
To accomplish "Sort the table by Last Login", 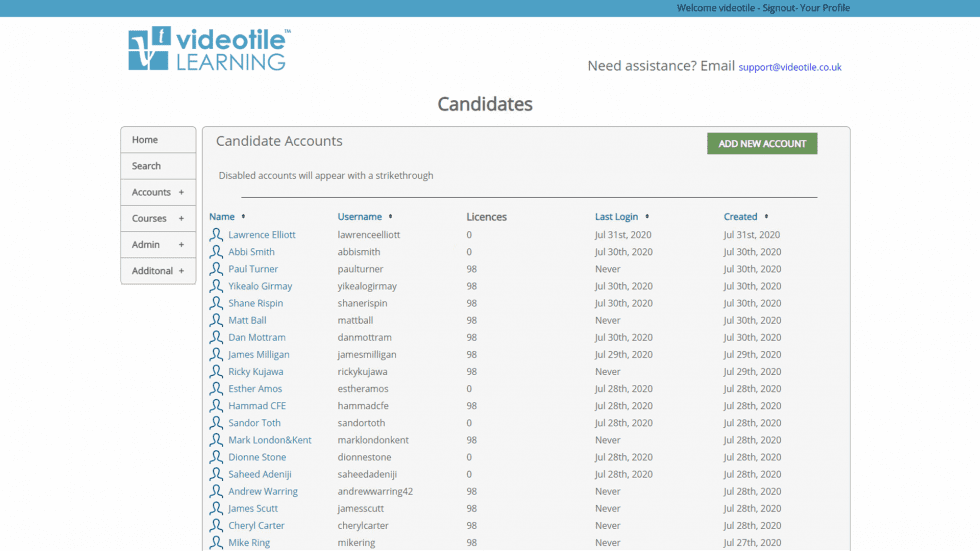I will point(616,217).
